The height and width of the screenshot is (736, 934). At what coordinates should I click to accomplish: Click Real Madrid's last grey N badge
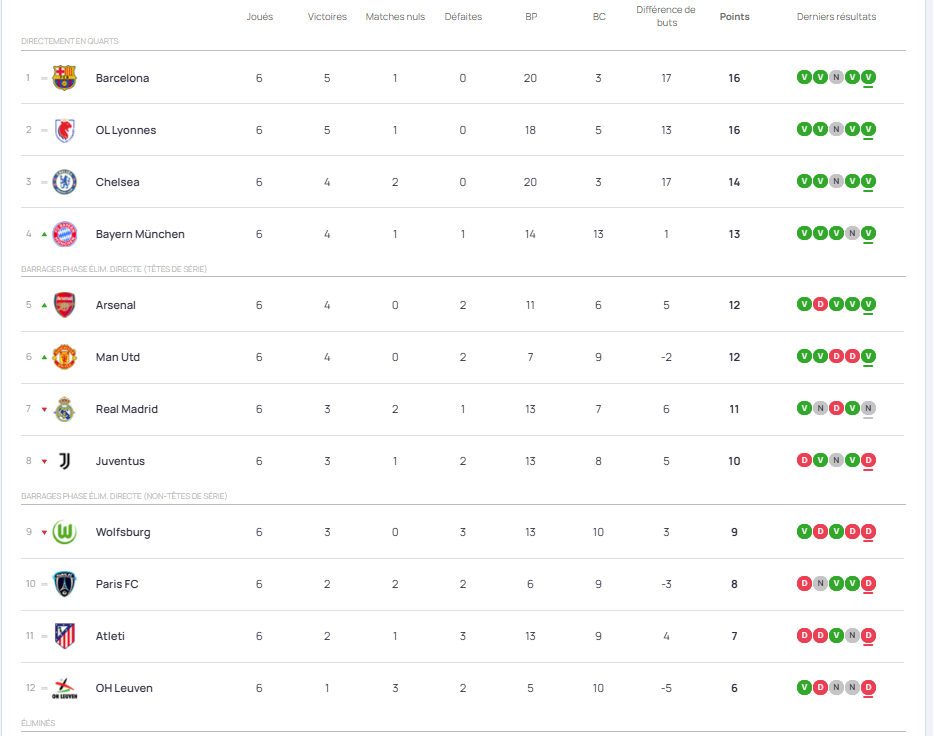click(x=868, y=409)
